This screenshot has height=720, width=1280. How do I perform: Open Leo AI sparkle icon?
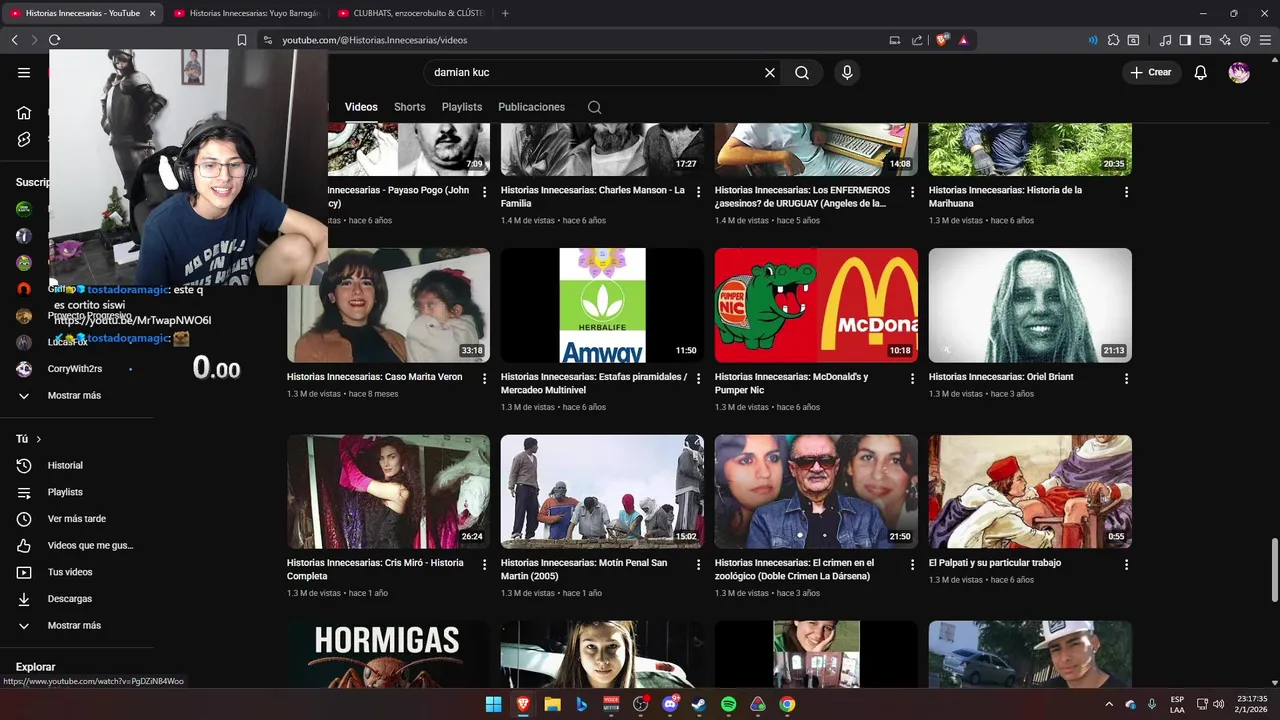[x=1225, y=40]
